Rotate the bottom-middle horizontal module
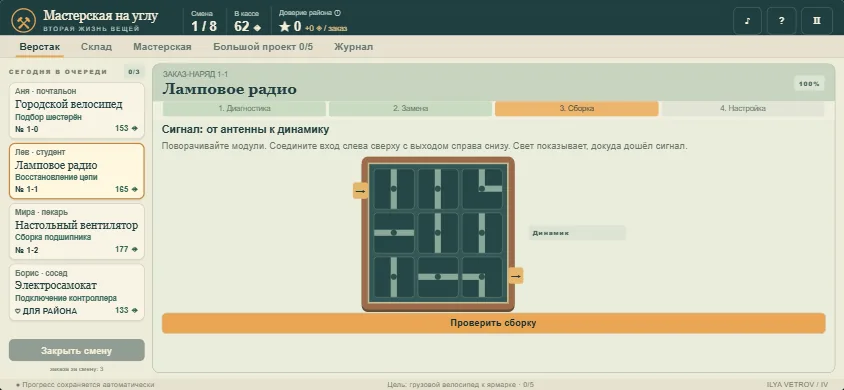 click(x=438, y=277)
